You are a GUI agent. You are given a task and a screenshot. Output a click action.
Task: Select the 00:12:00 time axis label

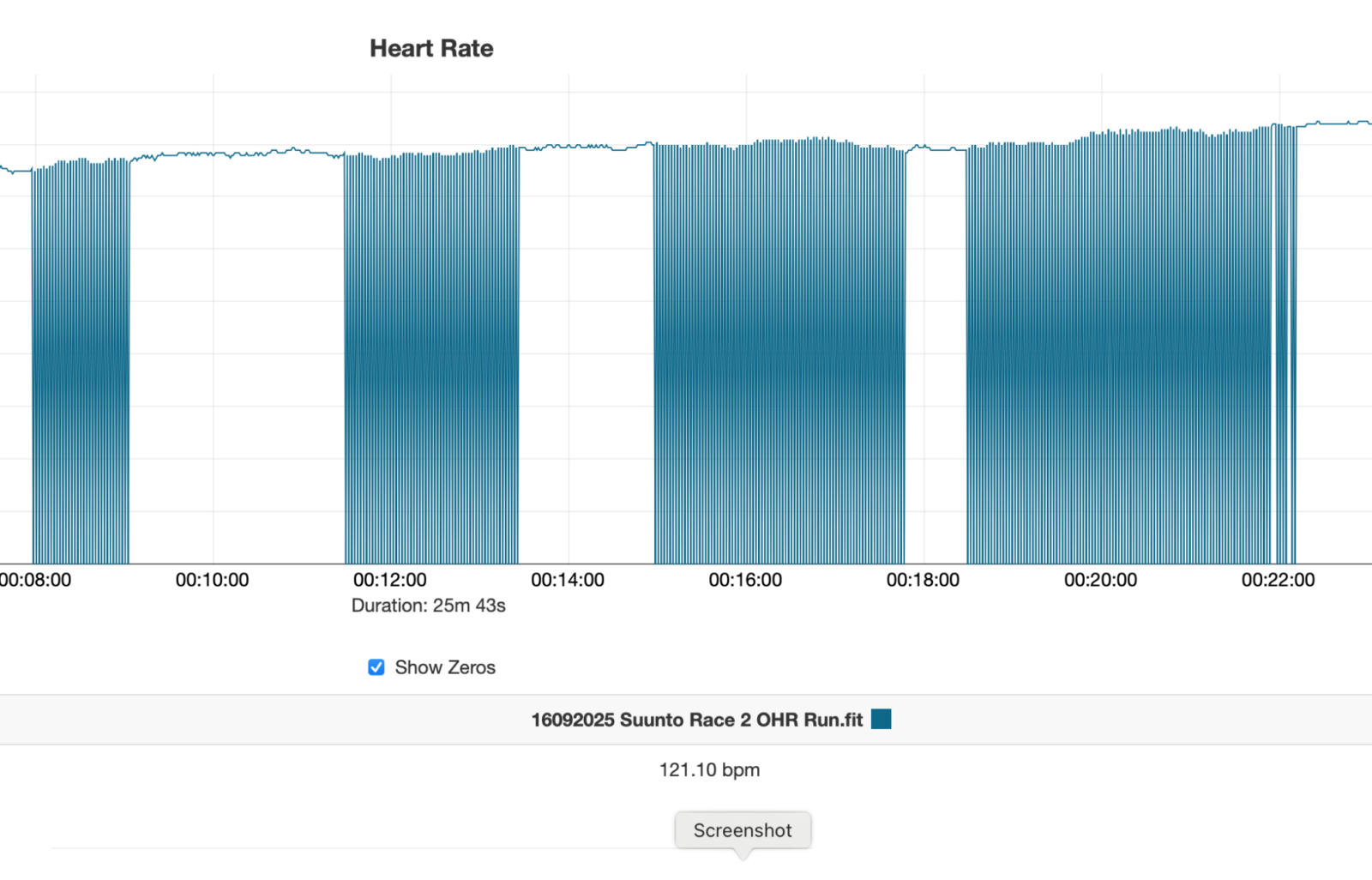pyautogui.click(x=390, y=580)
